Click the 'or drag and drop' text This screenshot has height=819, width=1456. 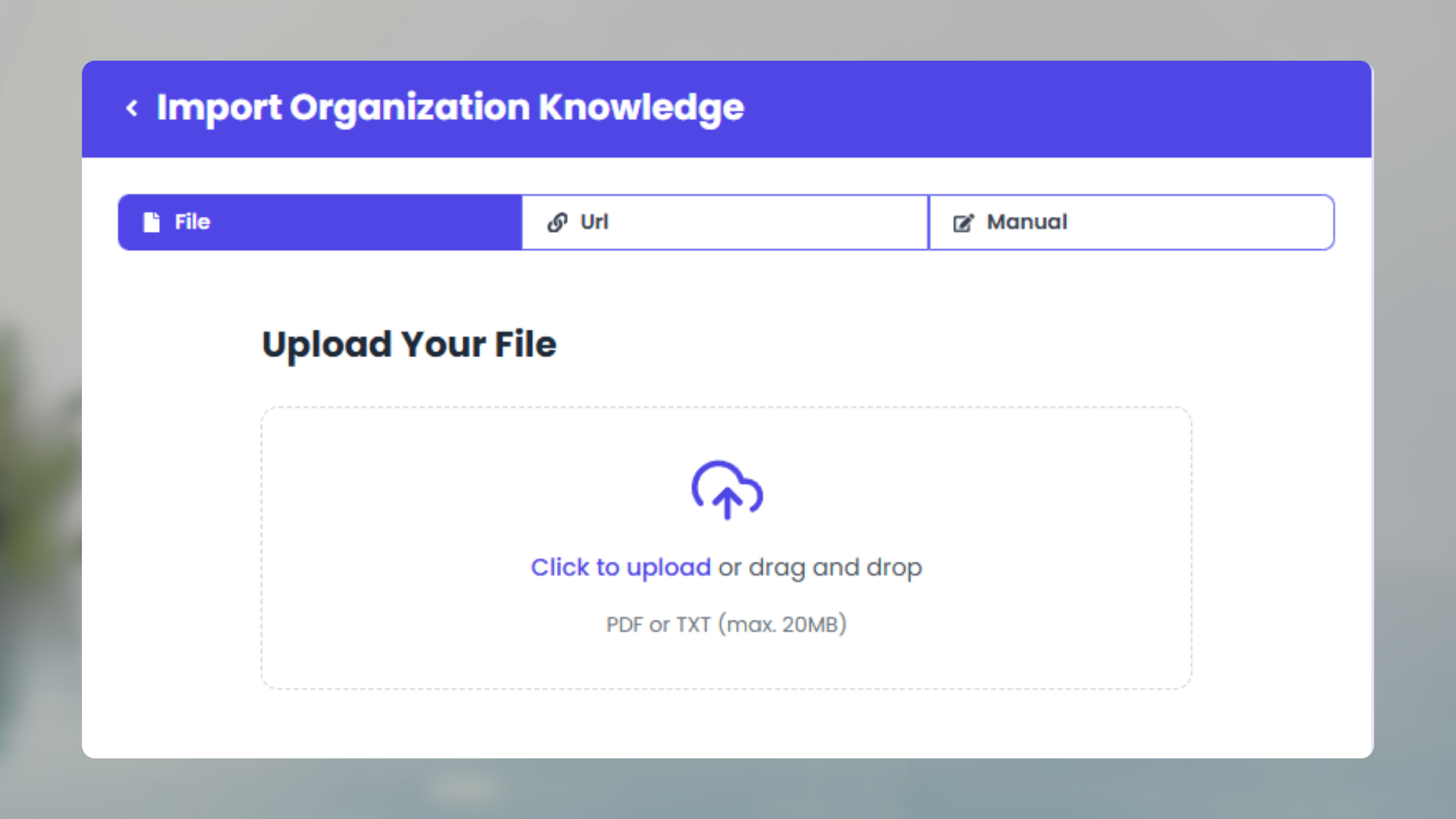[x=820, y=567]
